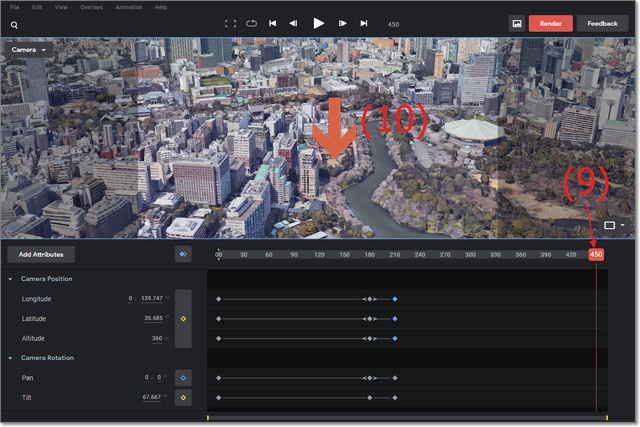Toggle the Tilt keyframe diamond
This screenshot has width=640, height=427.
[x=183, y=398]
